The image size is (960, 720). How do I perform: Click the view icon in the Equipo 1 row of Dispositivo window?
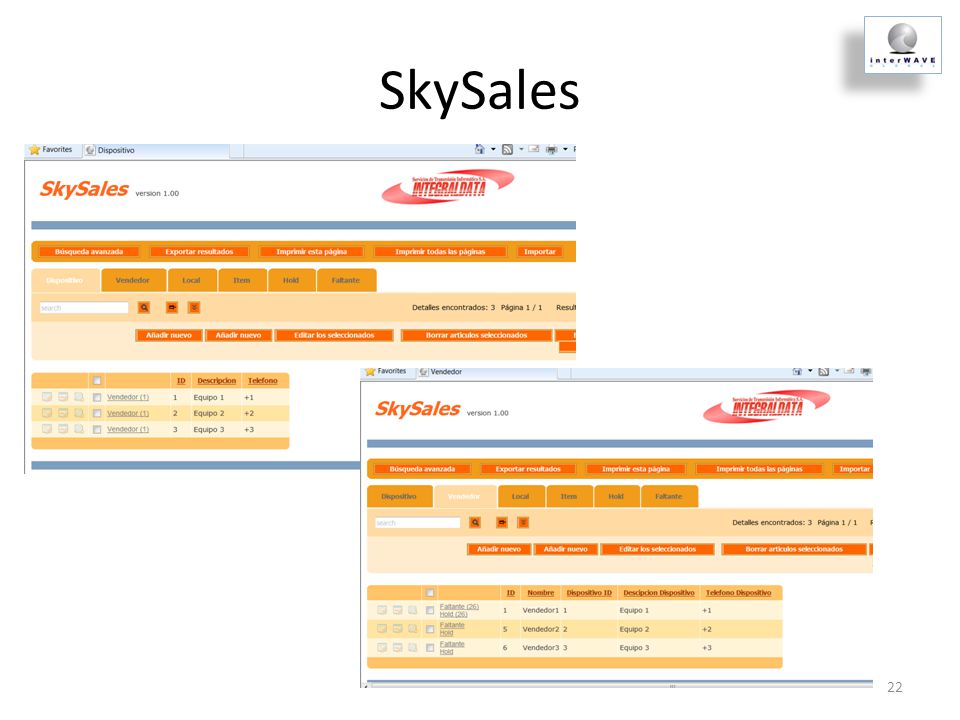[79, 397]
